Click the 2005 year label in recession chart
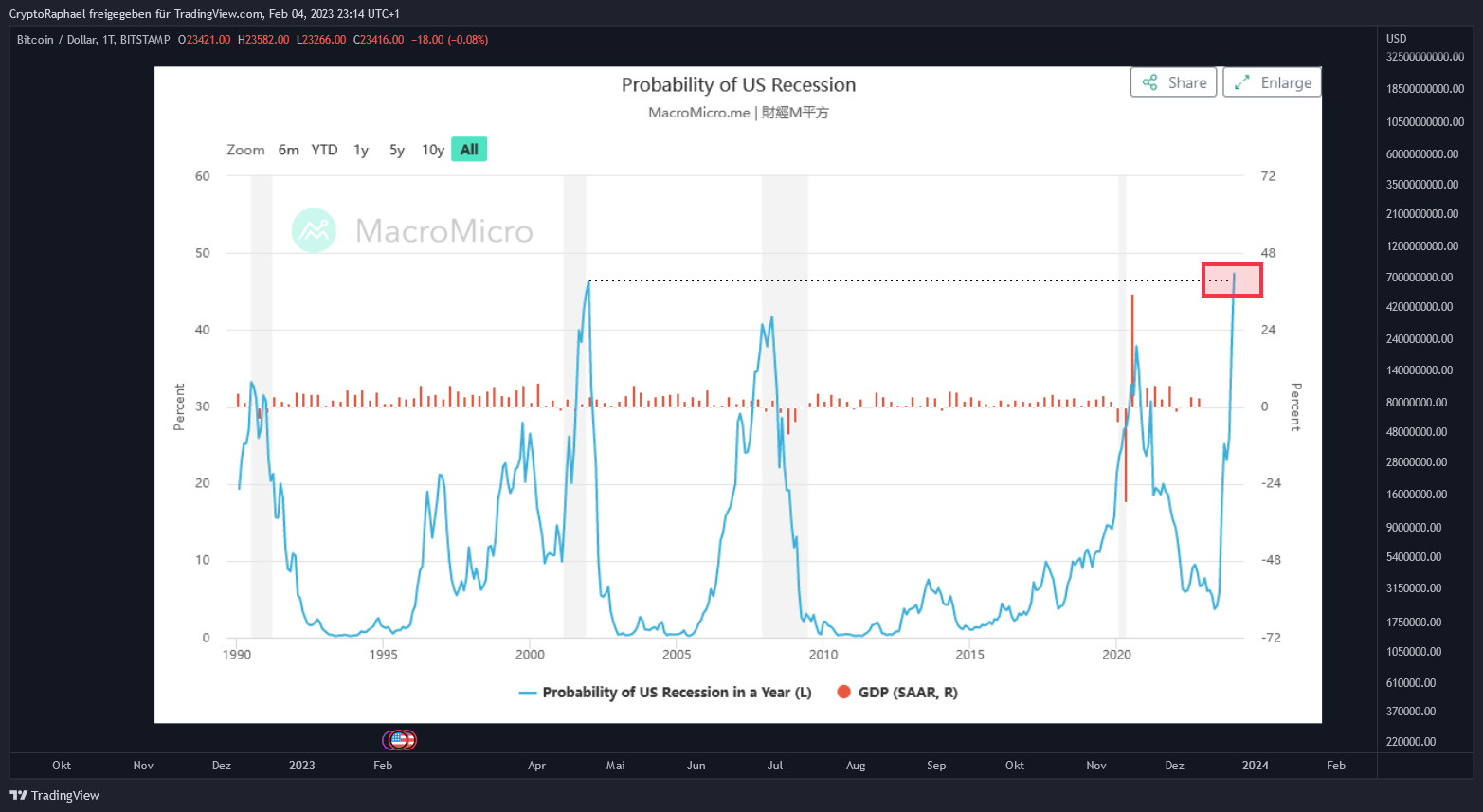This screenshot has width=1483, height=812. (x=677, y=655)
